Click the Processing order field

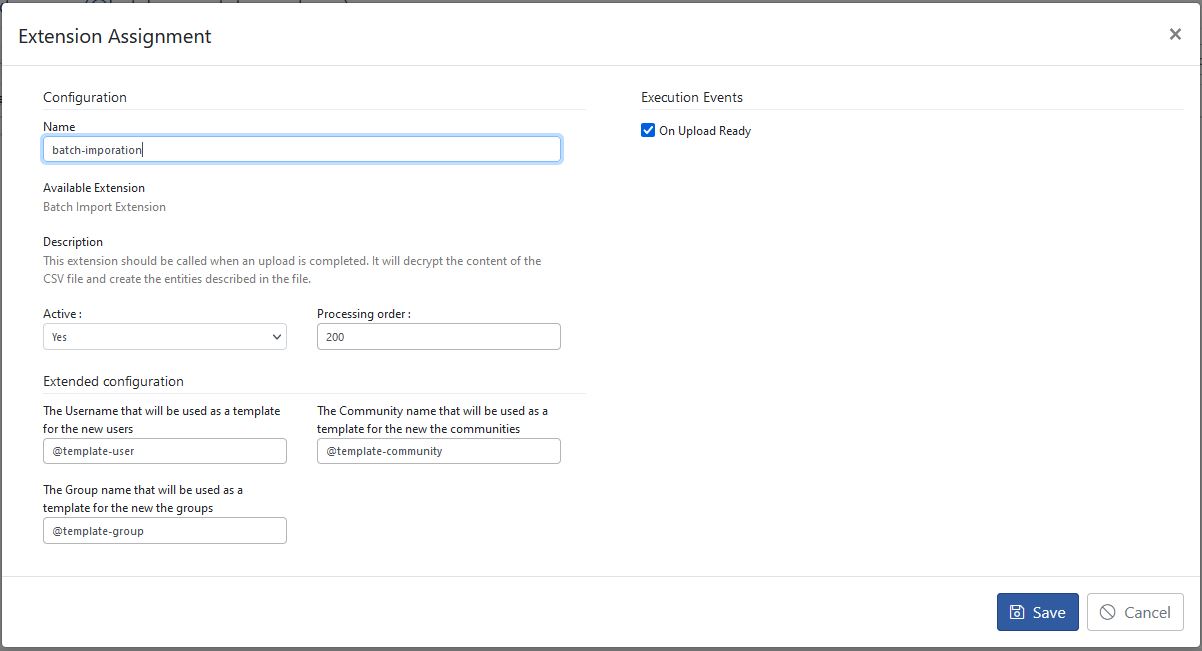(x=439, y=337)
